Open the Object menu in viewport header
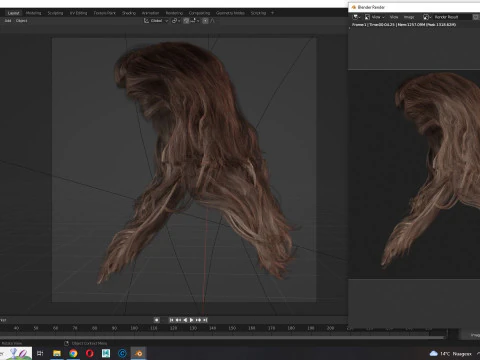This screenshot has width=480, height=360. [22, 21]
